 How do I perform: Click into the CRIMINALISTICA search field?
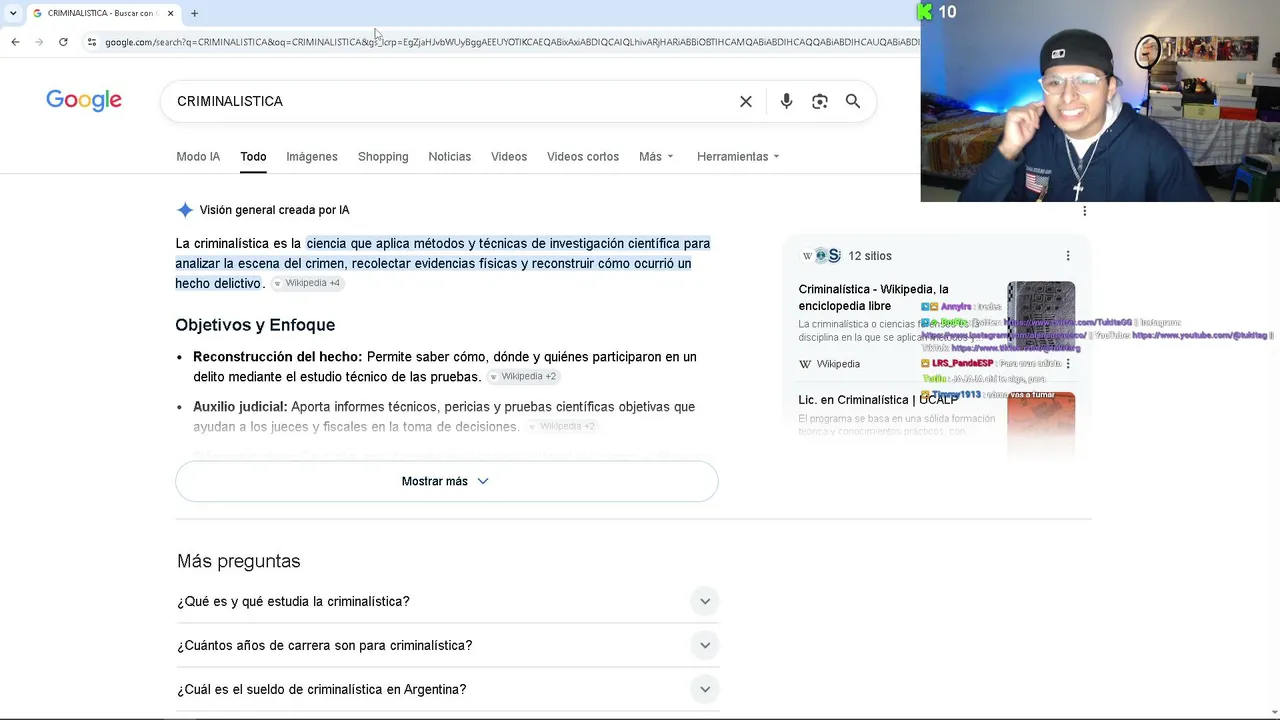450,101
